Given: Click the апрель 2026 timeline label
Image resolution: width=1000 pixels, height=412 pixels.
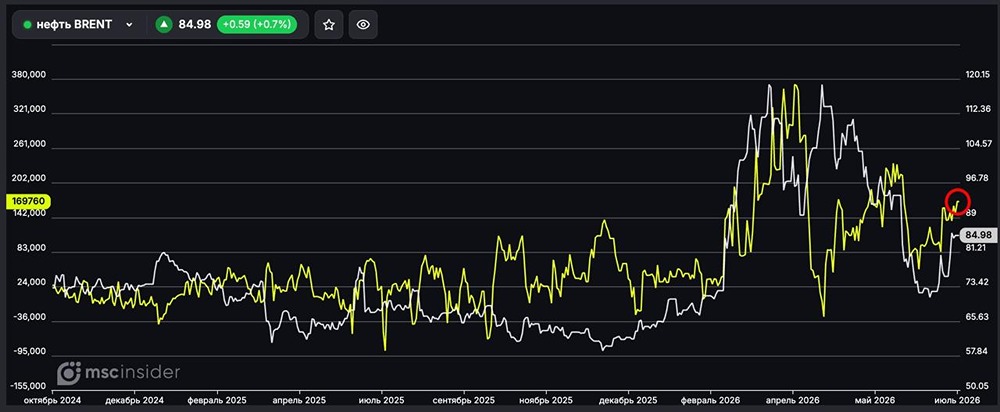Looking at the screenshot, I should [792, 401].
